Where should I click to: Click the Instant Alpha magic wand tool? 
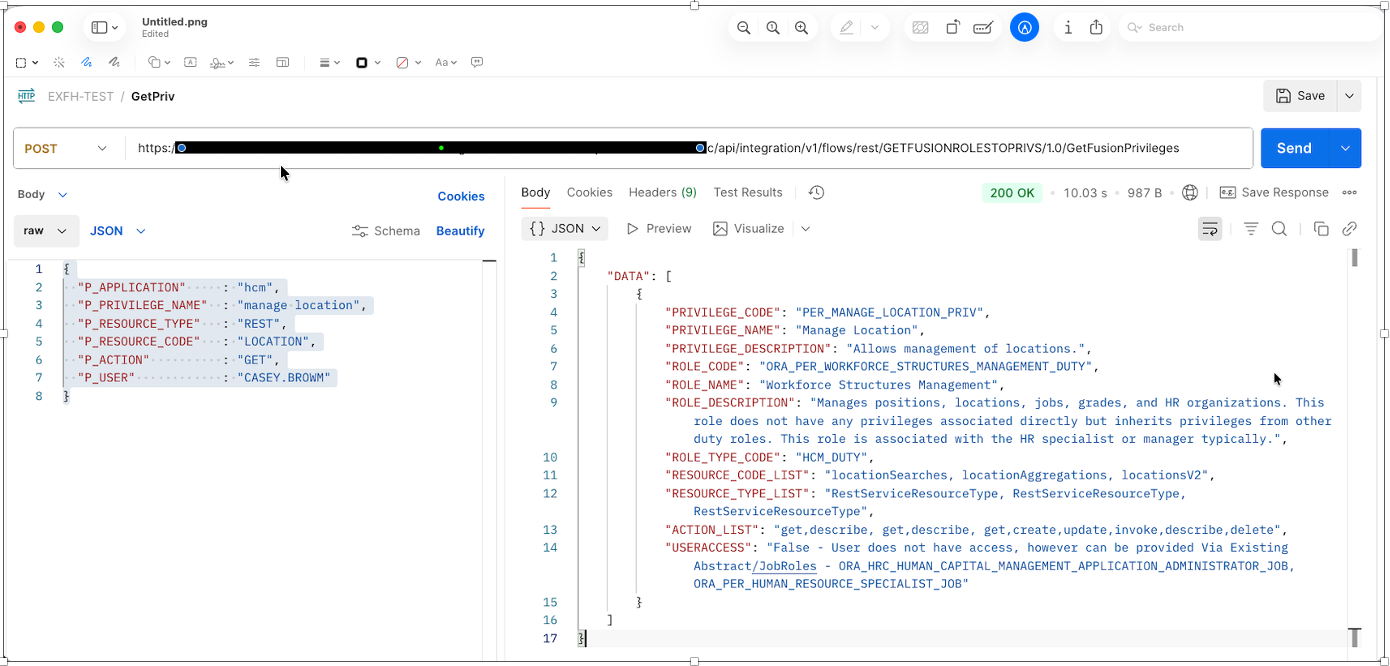pyautogui.click(x=59, y=62)
